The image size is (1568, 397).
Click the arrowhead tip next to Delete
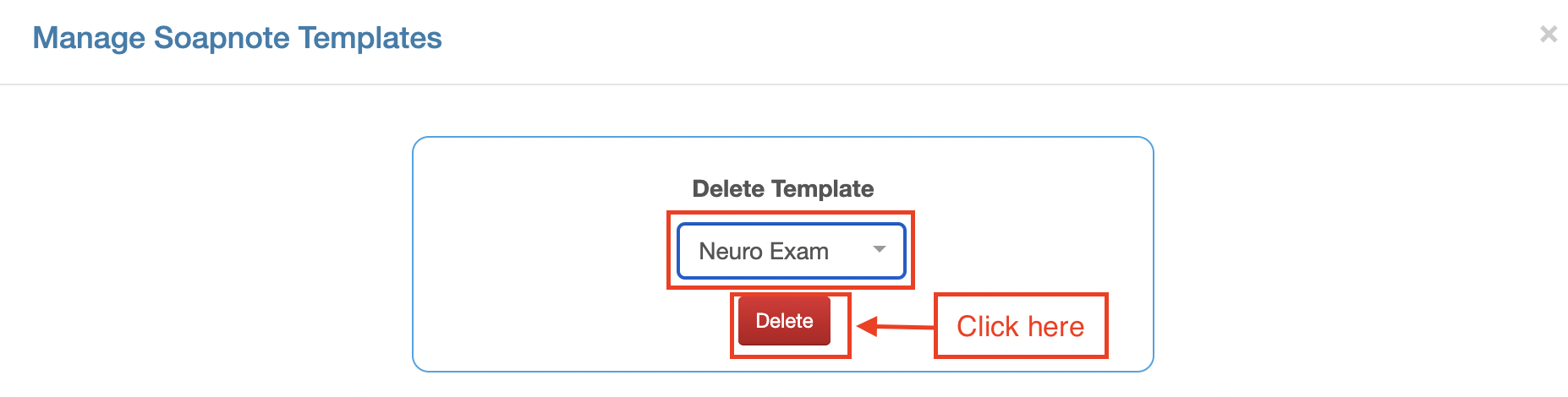coord(863,326)
